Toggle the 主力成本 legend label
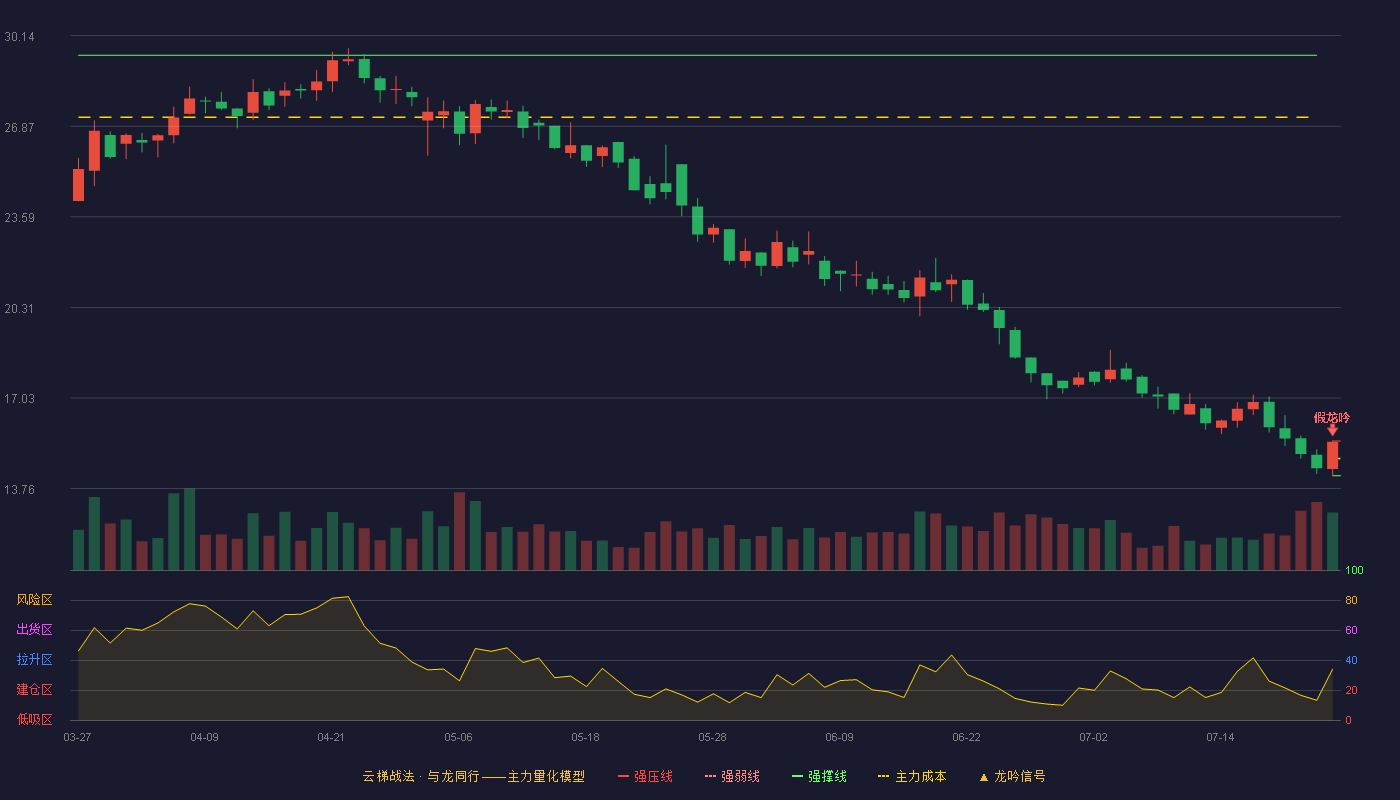 [920, 776]
